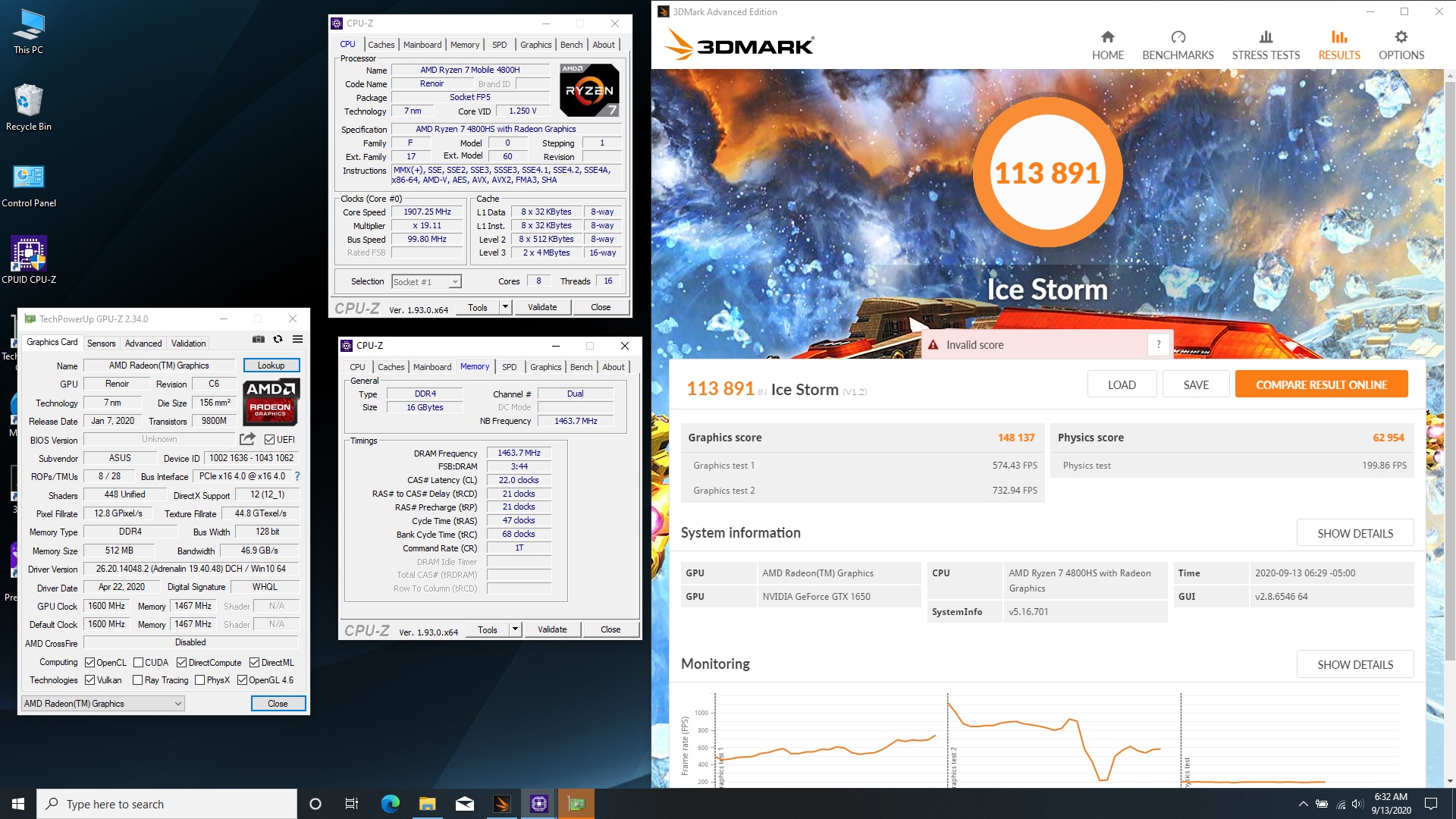
Task: Click the Invalid score help question mark
Action: click(x=1158, y=345)
